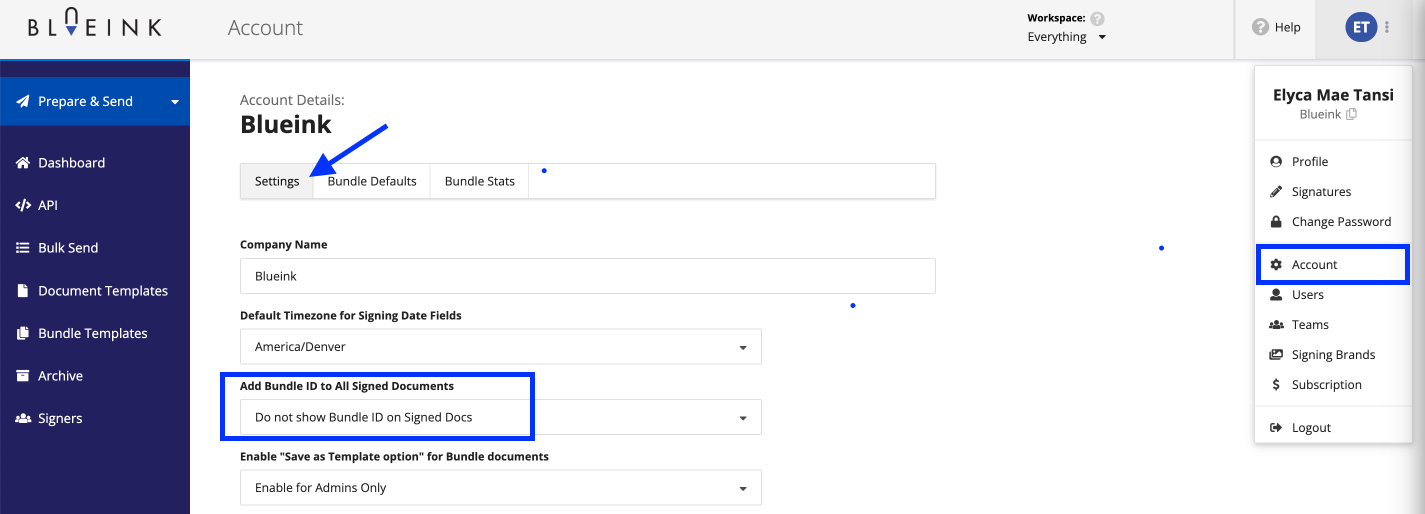
Task: Click the Workspace help question mark icon
Action: pyautogui.click(x=1097, y=18)
